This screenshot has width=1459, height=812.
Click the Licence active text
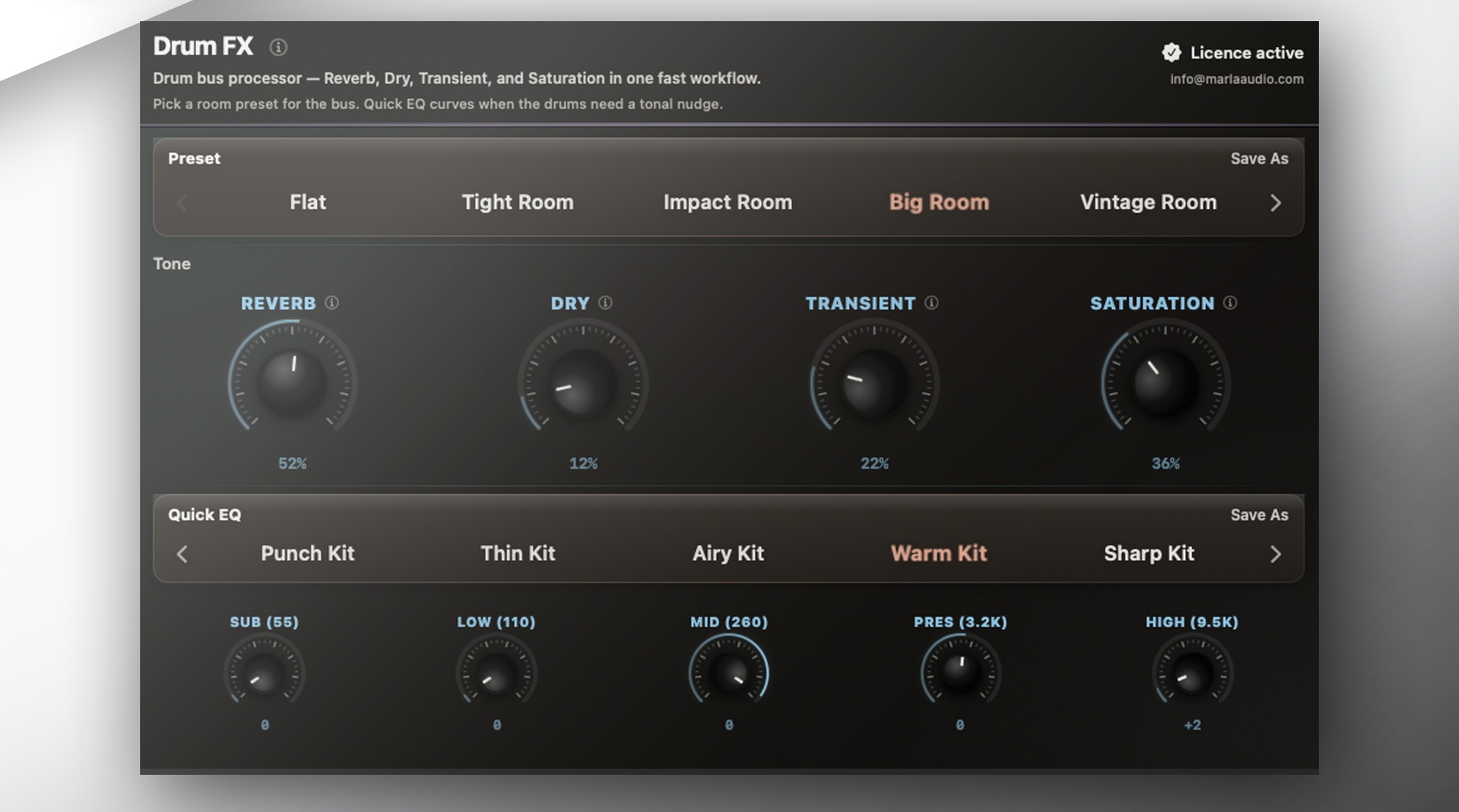tap(1247, 53)
